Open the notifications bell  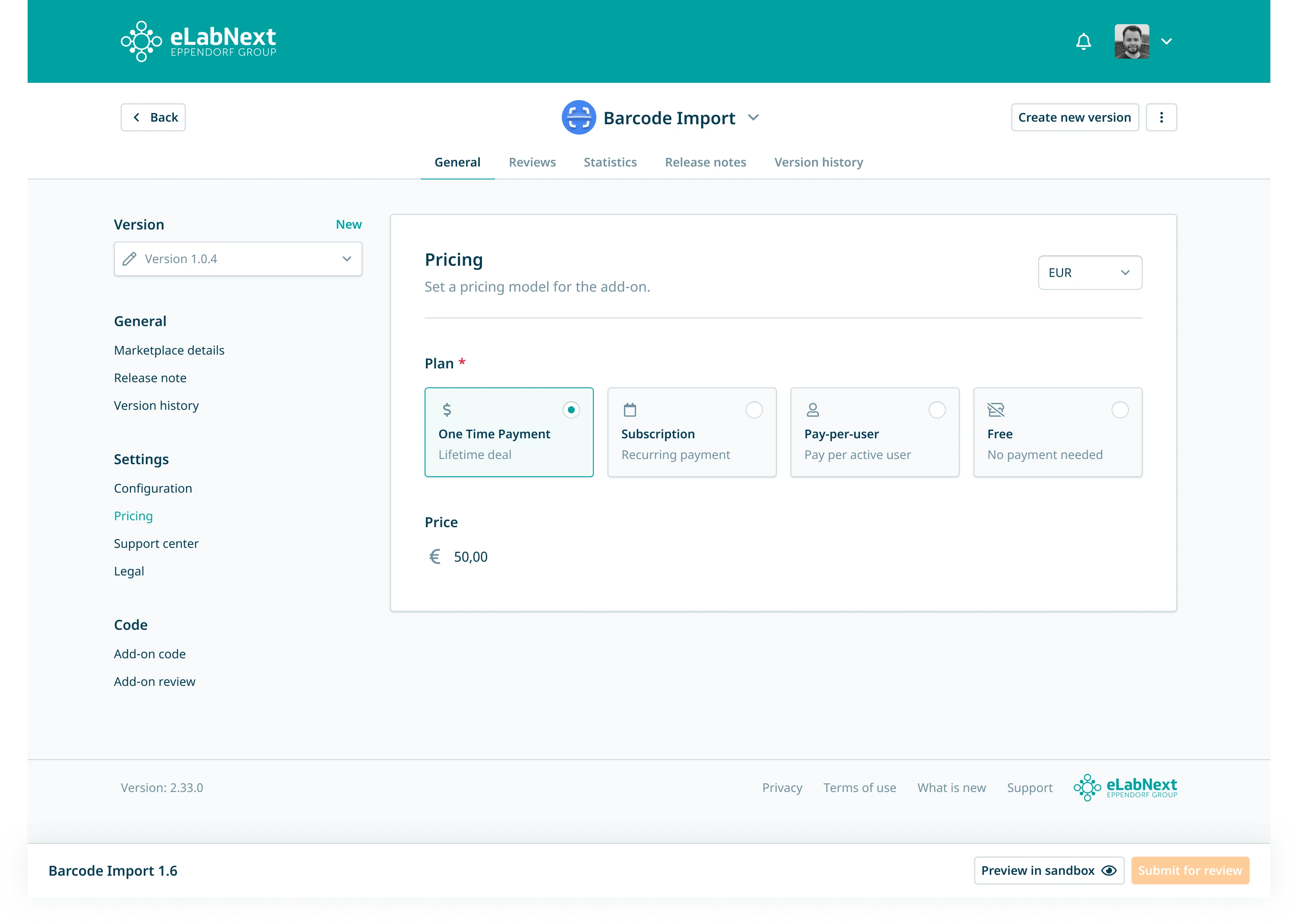point(1083,41)
